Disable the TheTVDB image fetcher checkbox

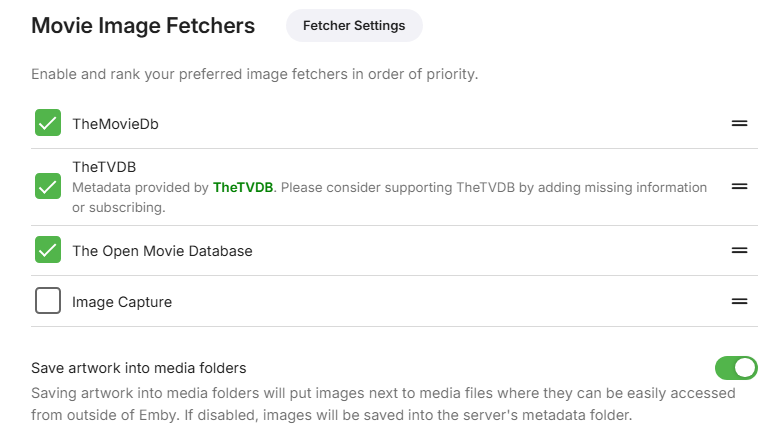[x=48, y=186]
